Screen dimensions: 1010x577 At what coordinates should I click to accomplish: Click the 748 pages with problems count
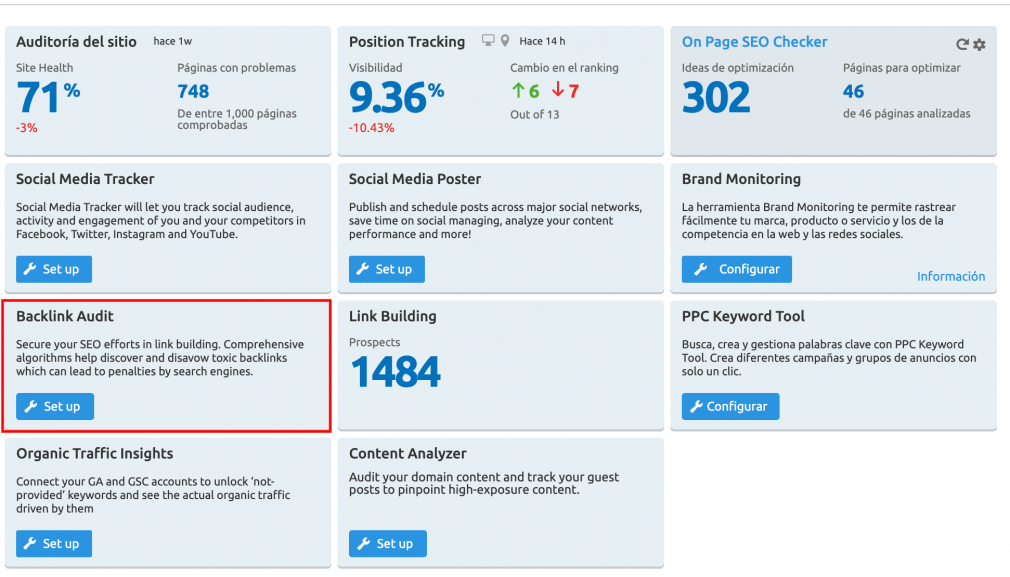(193, 91)
